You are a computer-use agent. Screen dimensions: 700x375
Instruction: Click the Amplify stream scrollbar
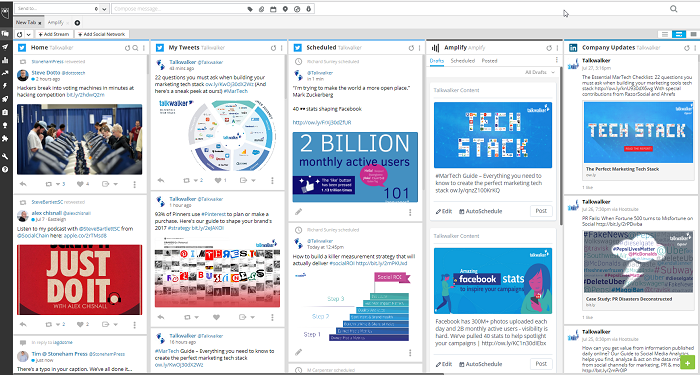[x=561, y=147]
